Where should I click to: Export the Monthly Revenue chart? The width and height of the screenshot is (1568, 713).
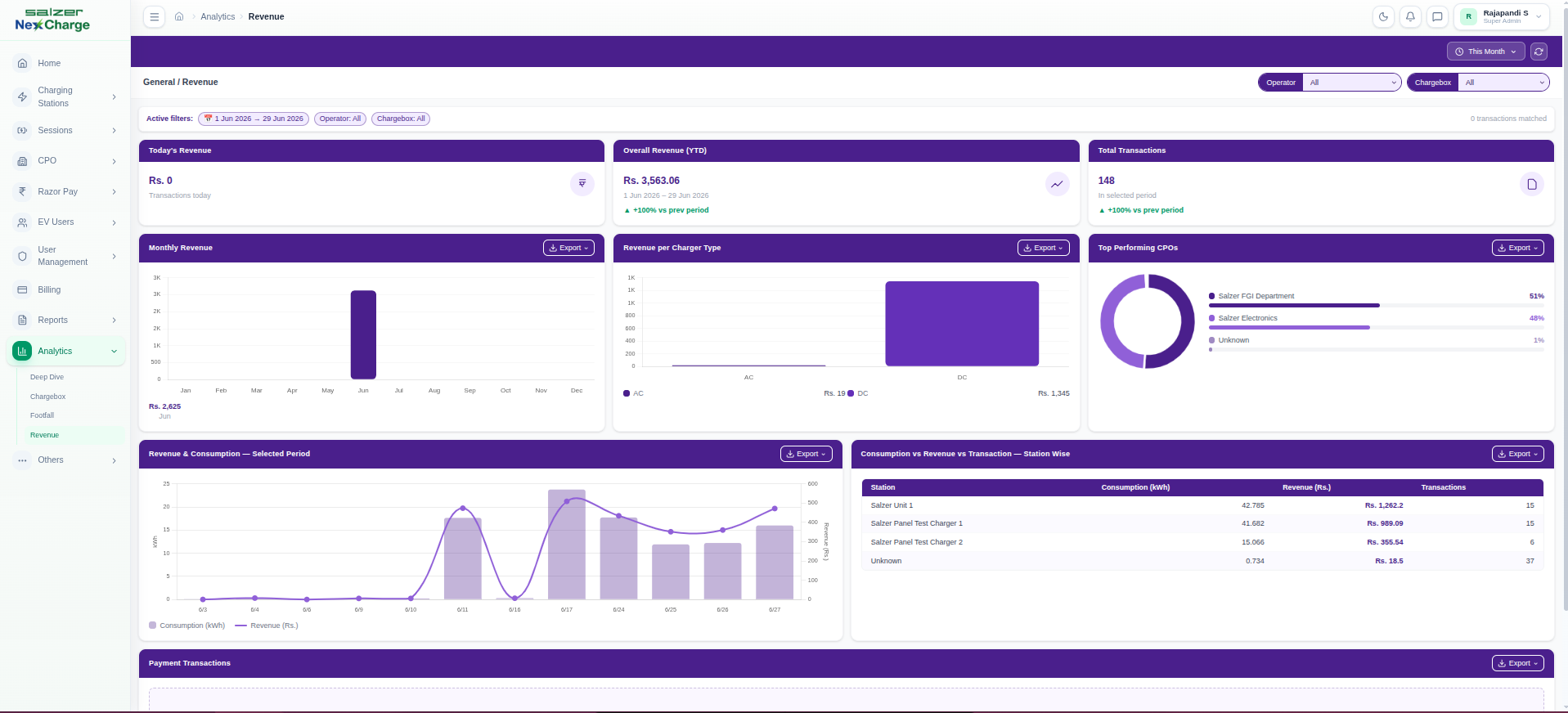pos(568,248)
